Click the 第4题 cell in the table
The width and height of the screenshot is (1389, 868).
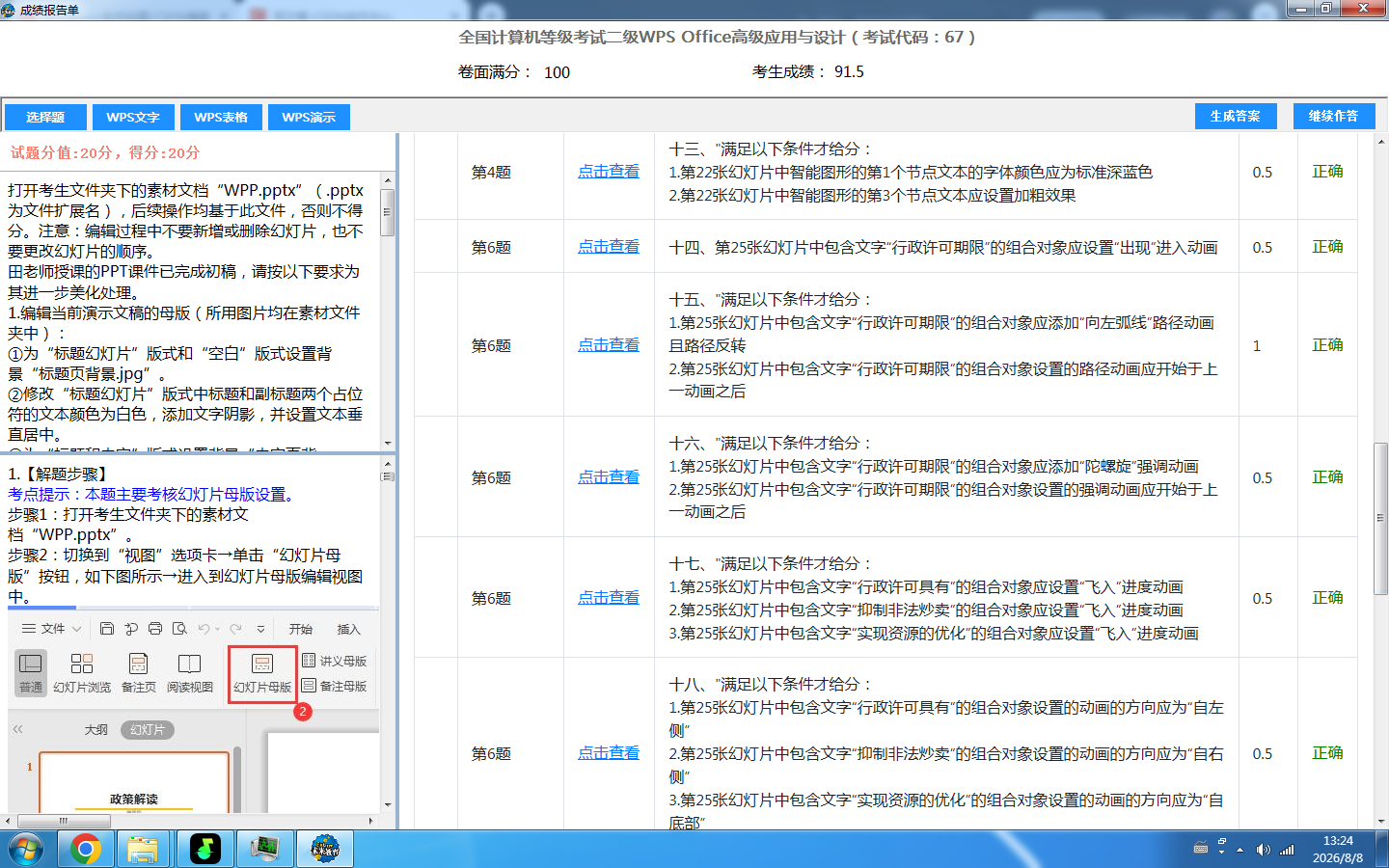(x=491, y=172)
